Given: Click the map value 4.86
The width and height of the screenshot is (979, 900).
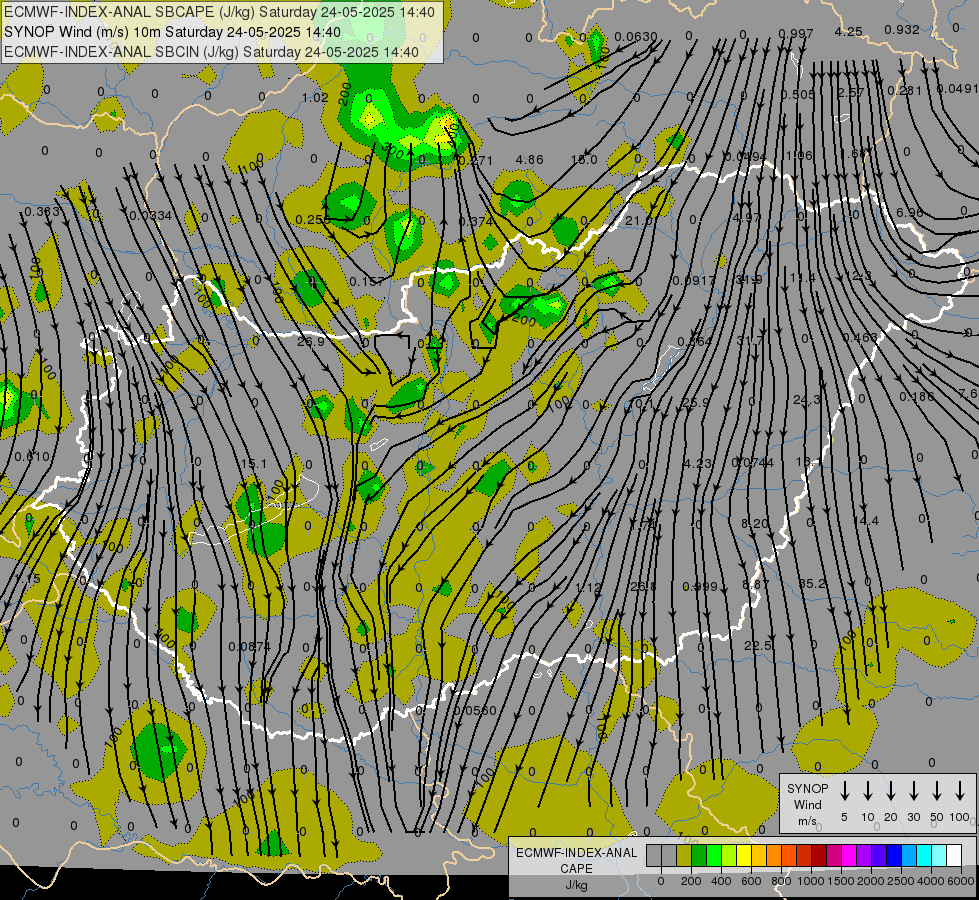Looking at the screenshot, I should 529,160.
